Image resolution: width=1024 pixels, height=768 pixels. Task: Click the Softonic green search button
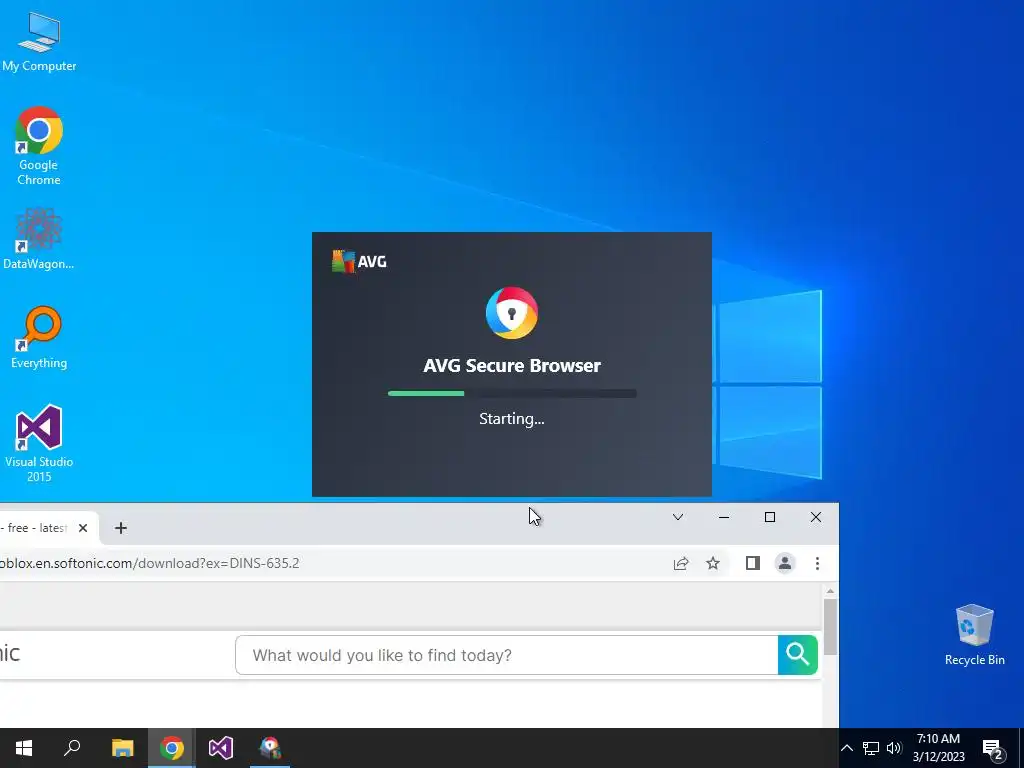pyautogui.click(x=797, y=655)
